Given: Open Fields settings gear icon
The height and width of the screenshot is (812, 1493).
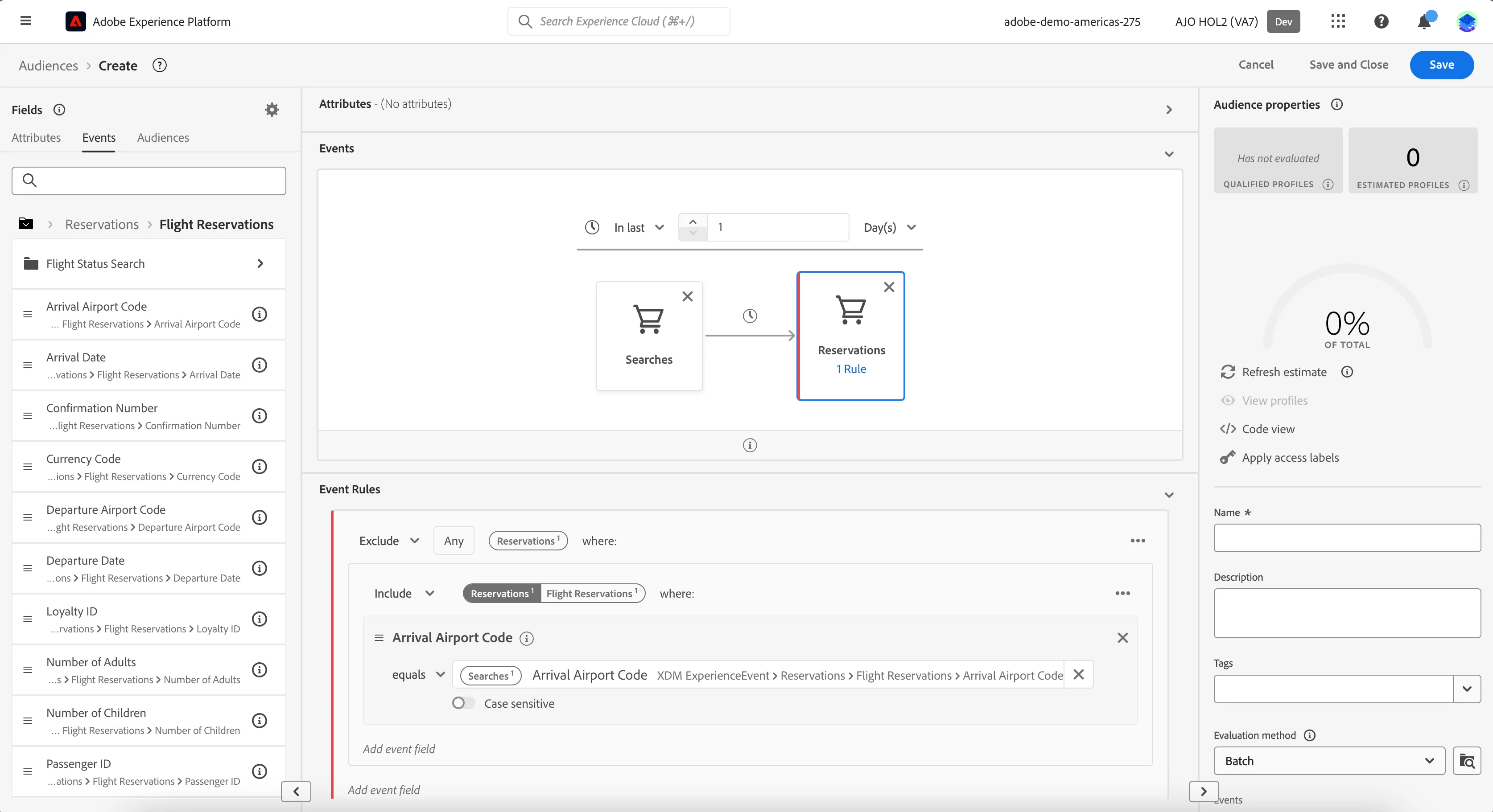Looking at the screenshot, I should (272, 110).
